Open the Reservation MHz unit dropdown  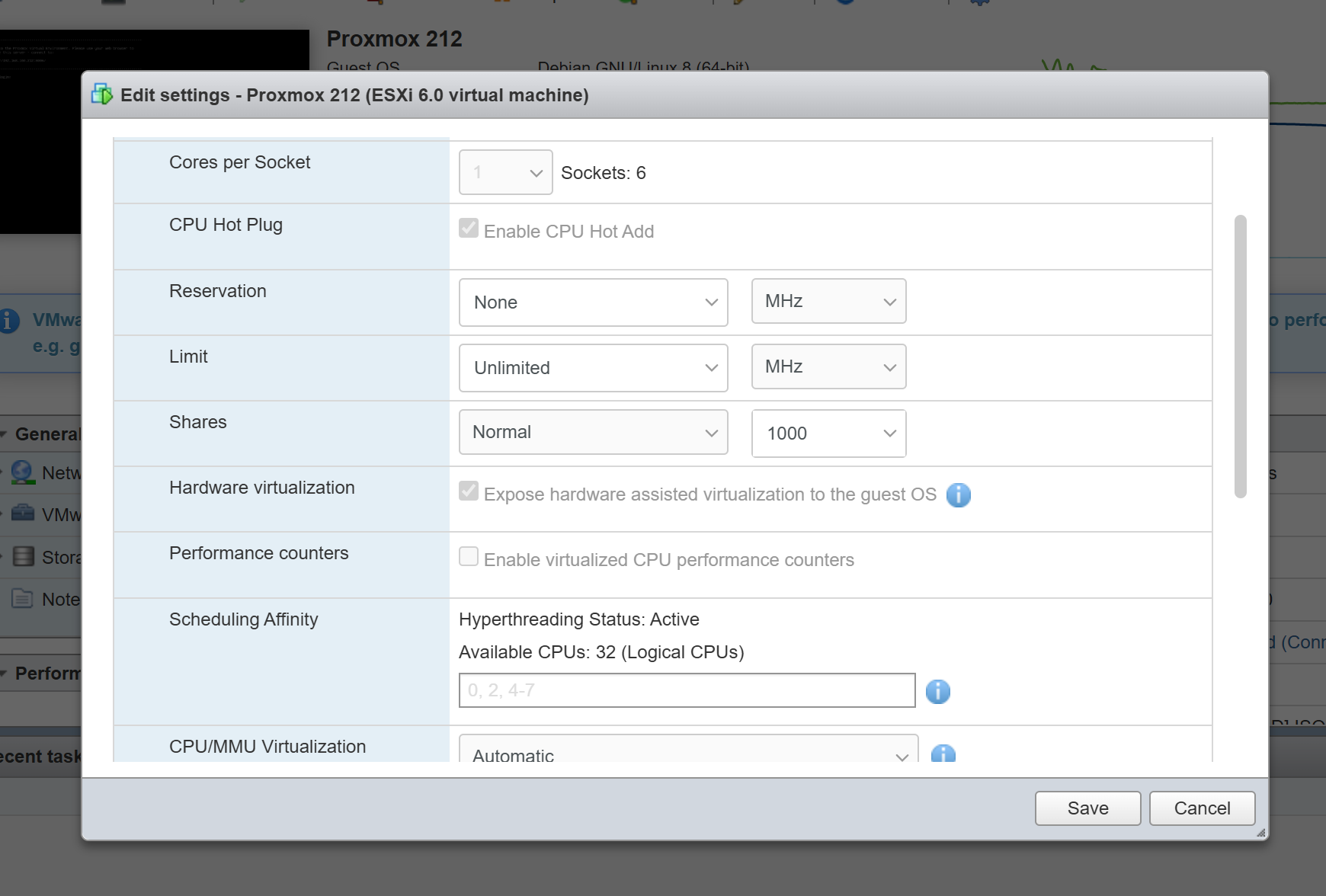829,301
